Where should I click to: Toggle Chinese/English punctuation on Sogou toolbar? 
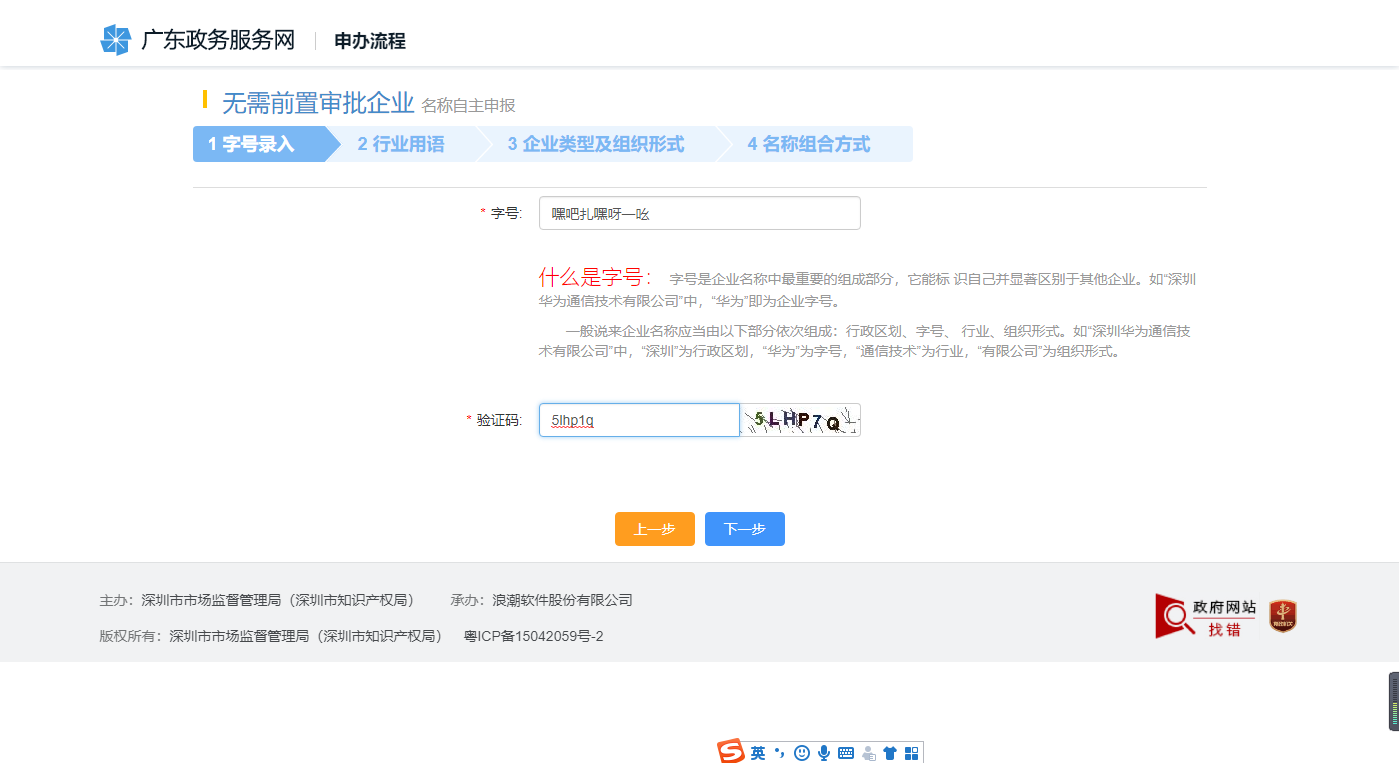click(x=779, y=752)
